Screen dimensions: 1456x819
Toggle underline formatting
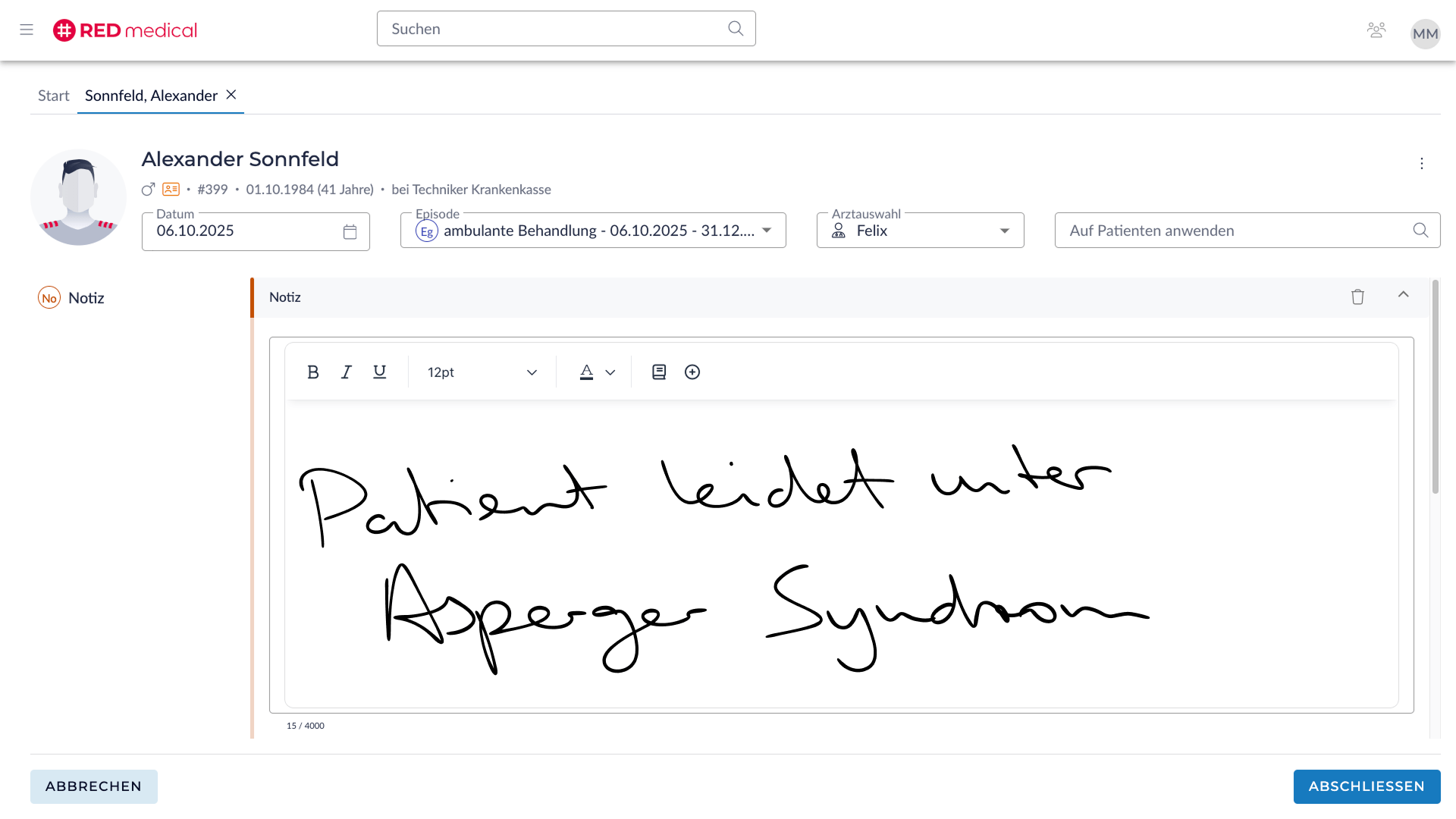click(x=379, y=372)
